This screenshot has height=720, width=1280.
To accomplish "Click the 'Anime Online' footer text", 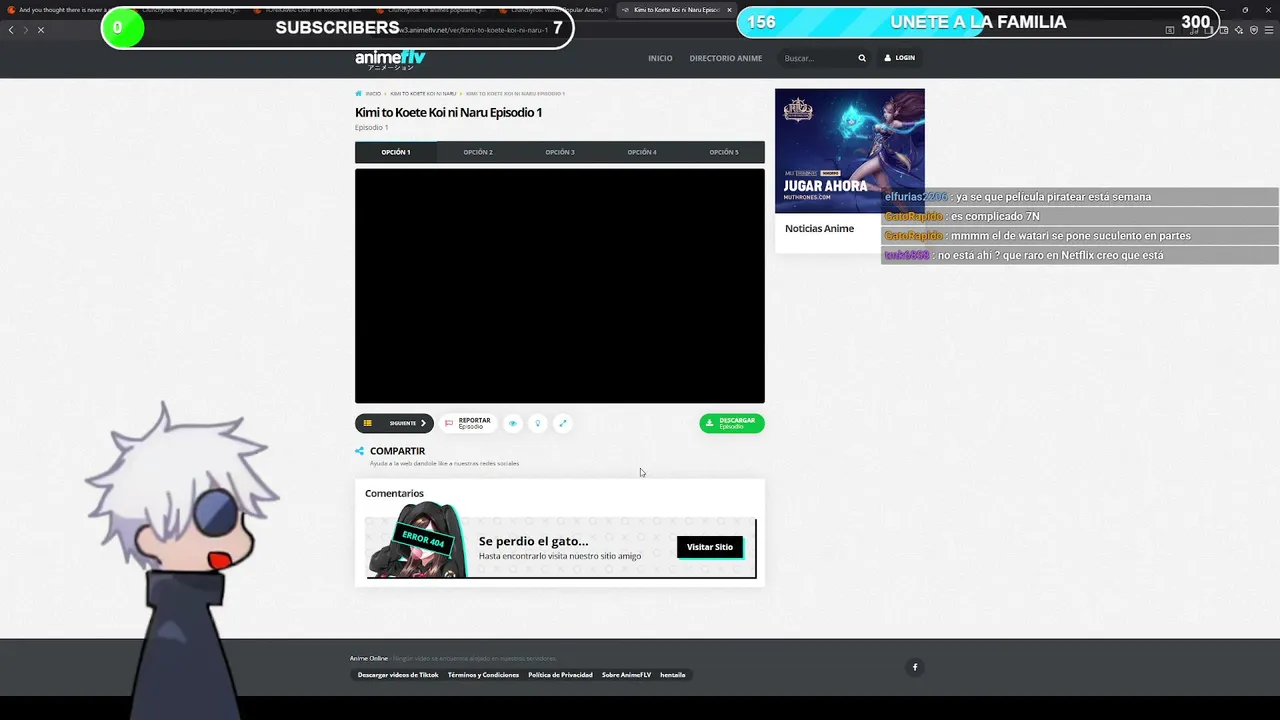I will pyautogui.click(x=369, y=658).
